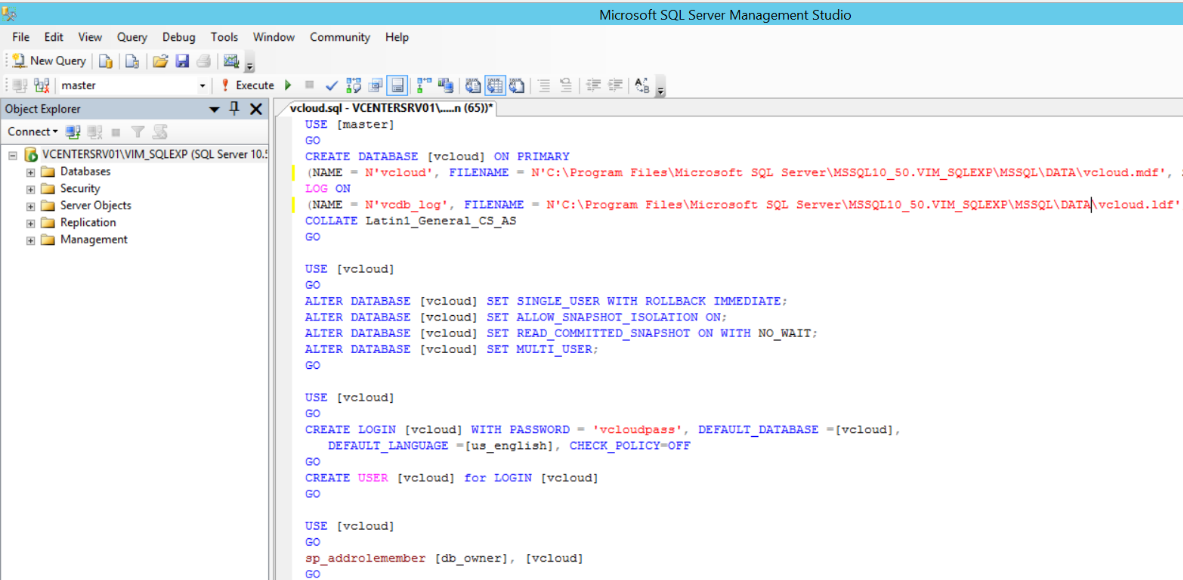Open the Community menu
Screen dimensions: 1183x580
[340, 37]
